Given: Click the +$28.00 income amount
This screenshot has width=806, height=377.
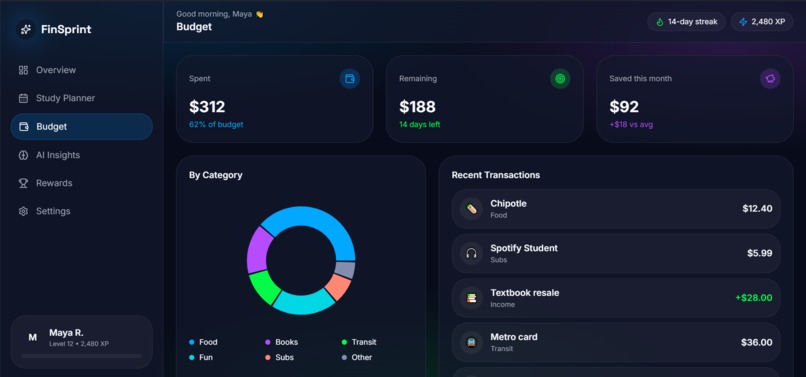Looking at the screenshot, I should pos(754,298).
